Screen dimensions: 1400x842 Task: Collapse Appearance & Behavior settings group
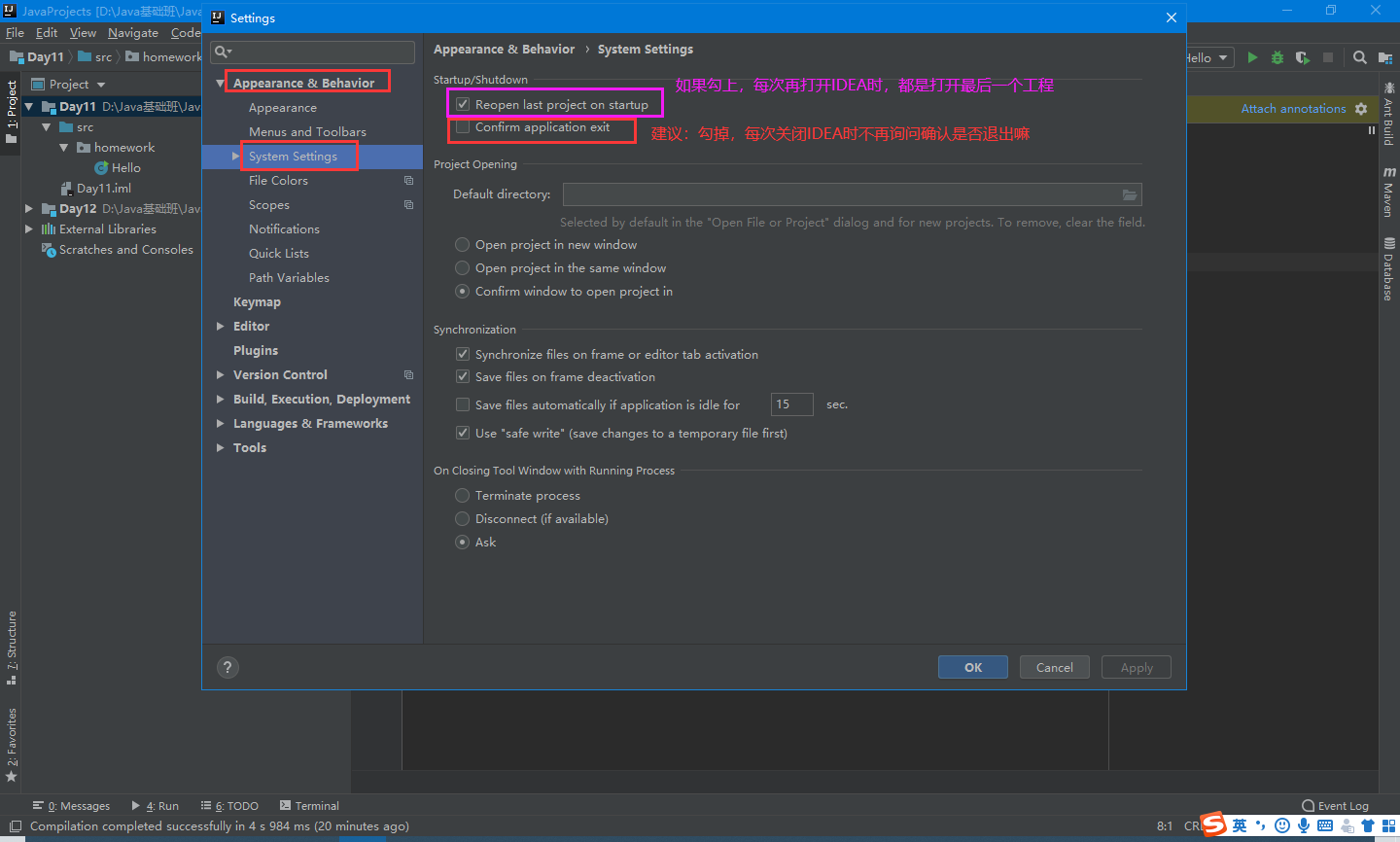point(220,84)
